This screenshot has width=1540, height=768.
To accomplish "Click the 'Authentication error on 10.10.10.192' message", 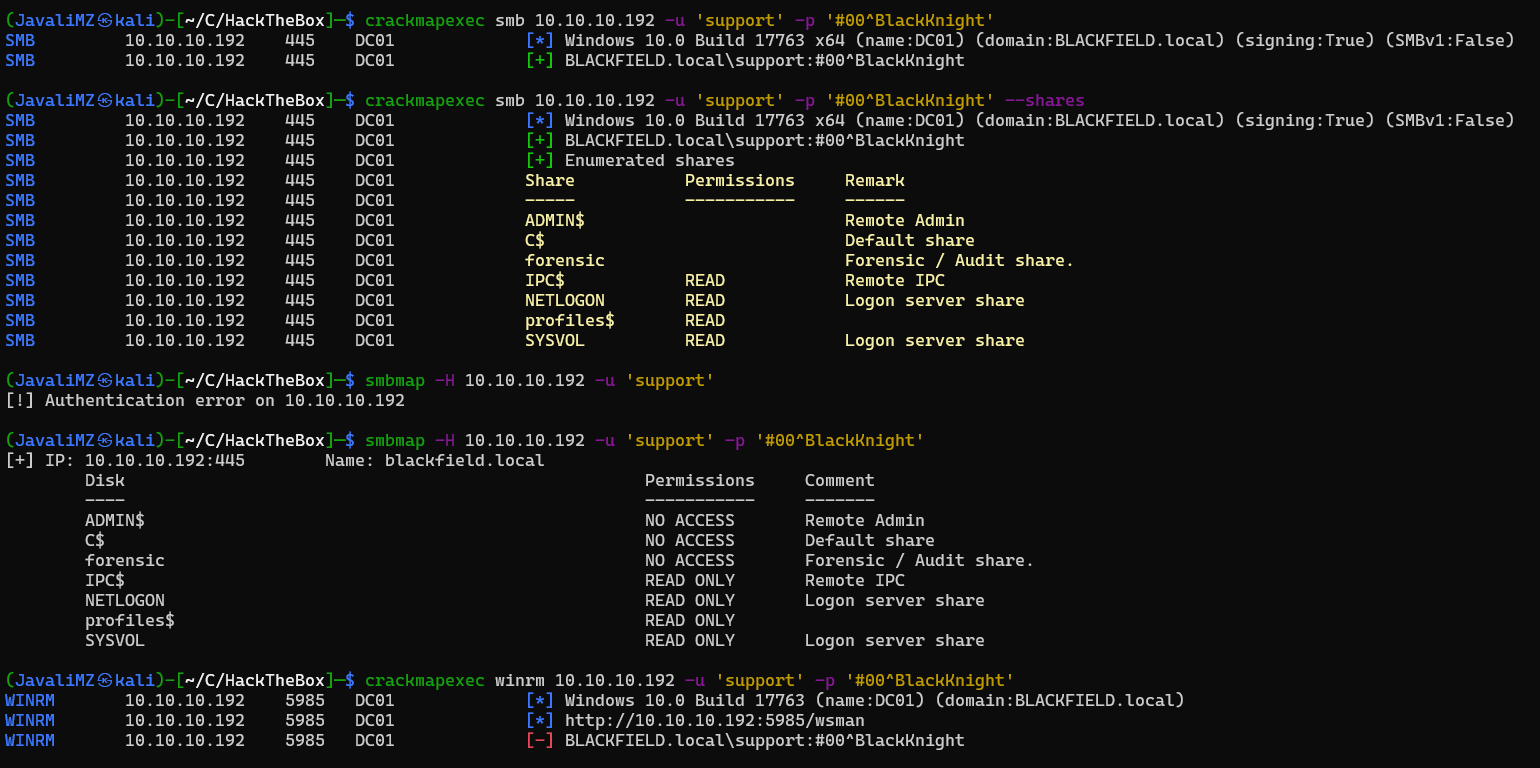I will click(225, 400).
